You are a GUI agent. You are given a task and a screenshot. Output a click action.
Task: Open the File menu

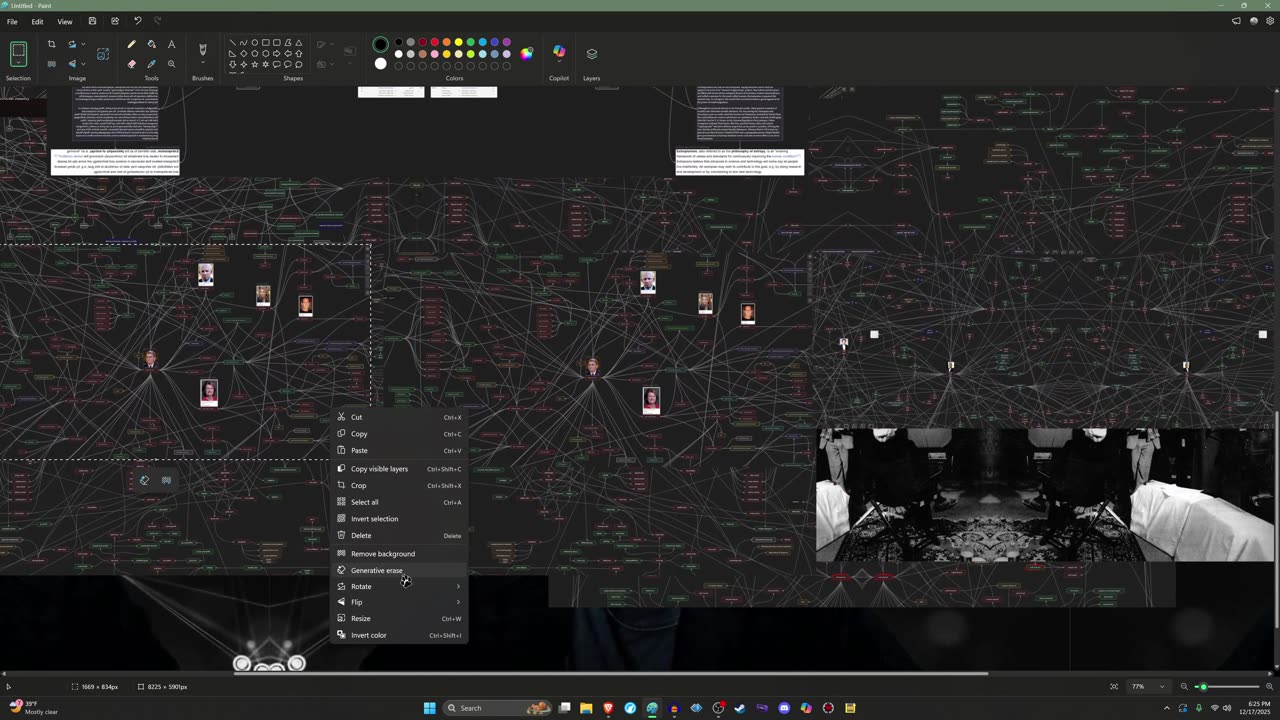coord(12,21)
